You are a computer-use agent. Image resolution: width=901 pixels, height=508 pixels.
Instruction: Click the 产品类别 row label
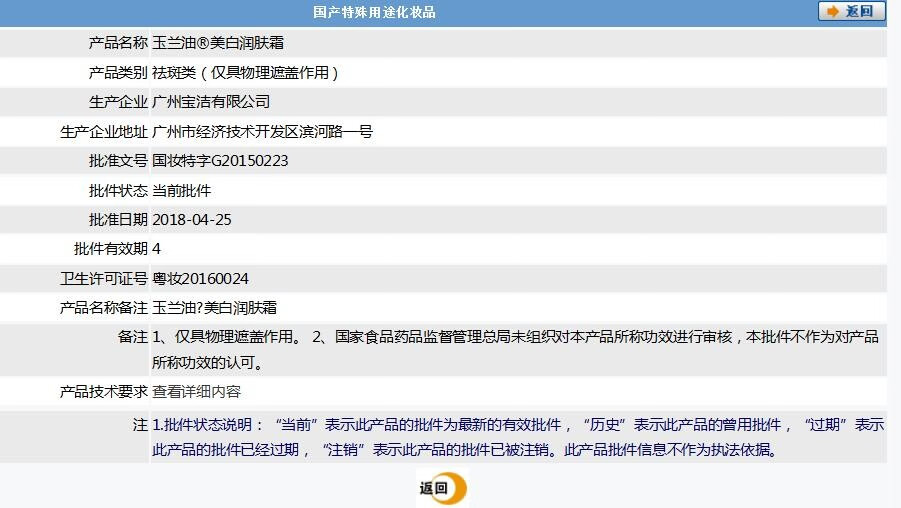(118, 72)
